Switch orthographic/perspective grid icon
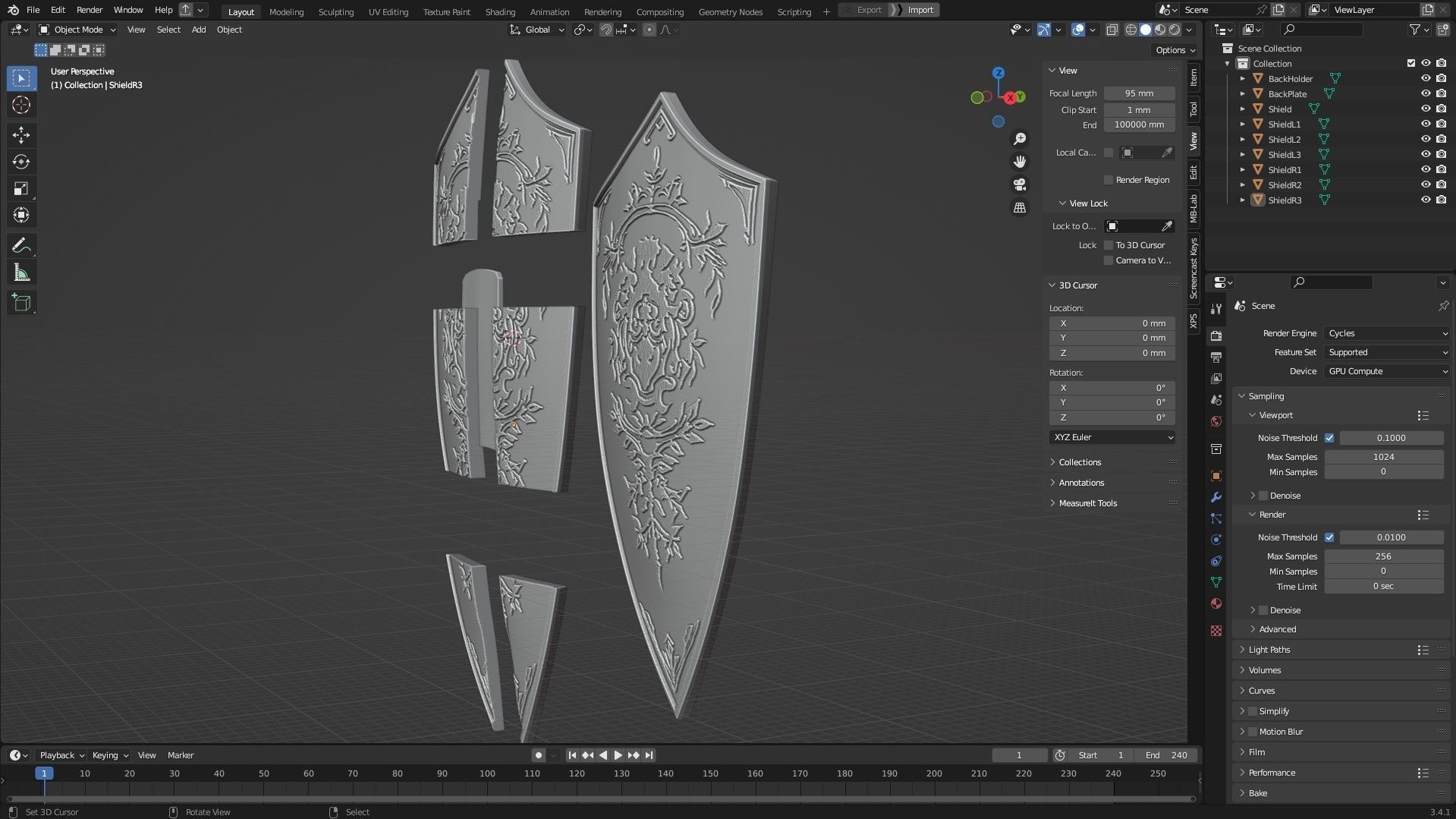The height and width of the screenshot is (819, 1456). [x=1020, y=207]
